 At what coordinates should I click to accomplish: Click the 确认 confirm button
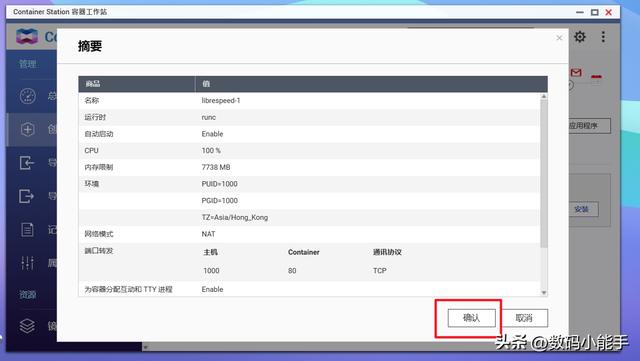tap(471, 318)
